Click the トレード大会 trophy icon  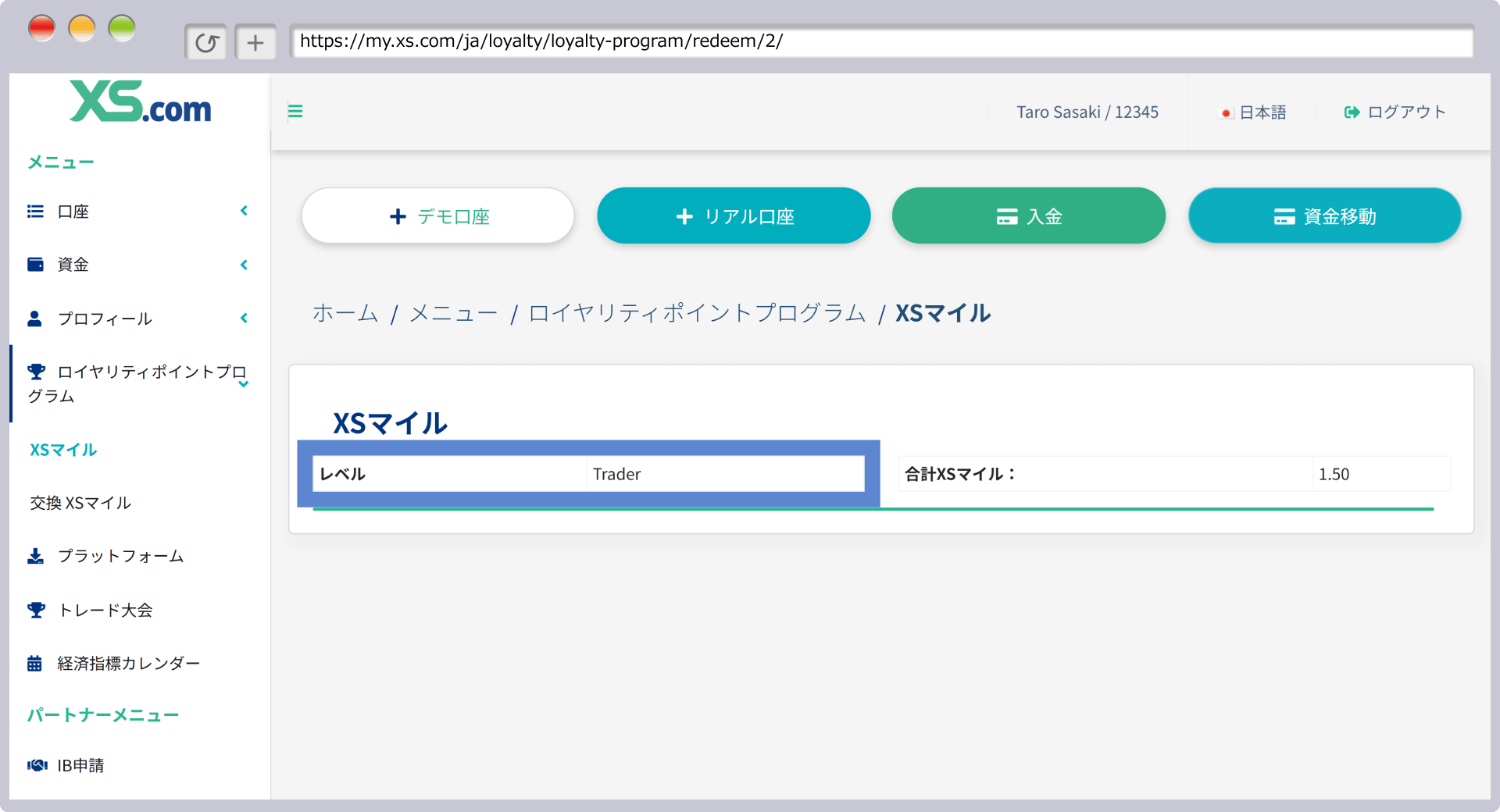36,610
